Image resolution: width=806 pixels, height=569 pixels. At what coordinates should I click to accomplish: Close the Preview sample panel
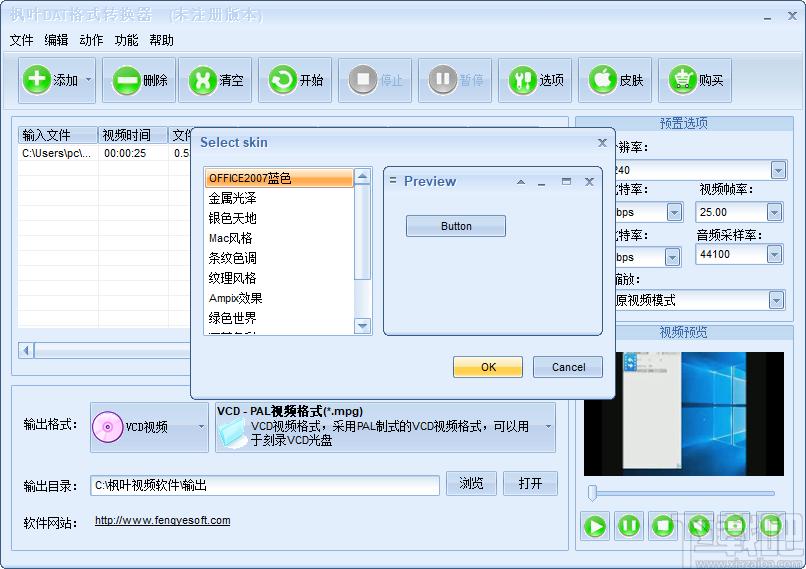tap(590, 181)
